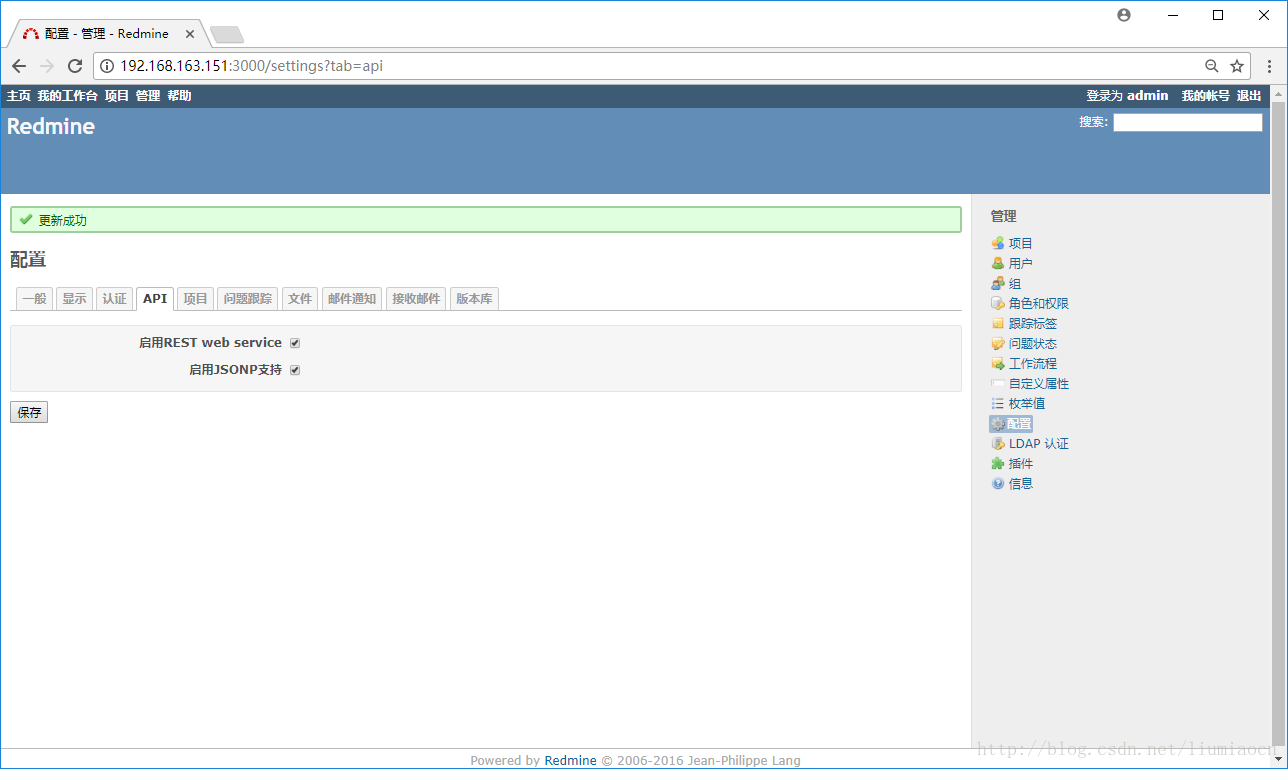The height and width of the screenshot is (769, 1288).
Task: Switch to the 邮件通知 settings tab
Action: (x=352, y=299)
